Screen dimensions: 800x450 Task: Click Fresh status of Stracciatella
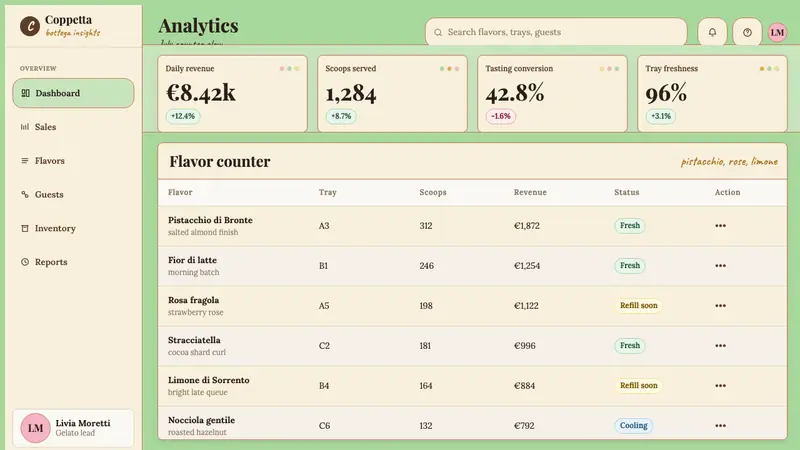pyautogui.click(x=630, y=345)
